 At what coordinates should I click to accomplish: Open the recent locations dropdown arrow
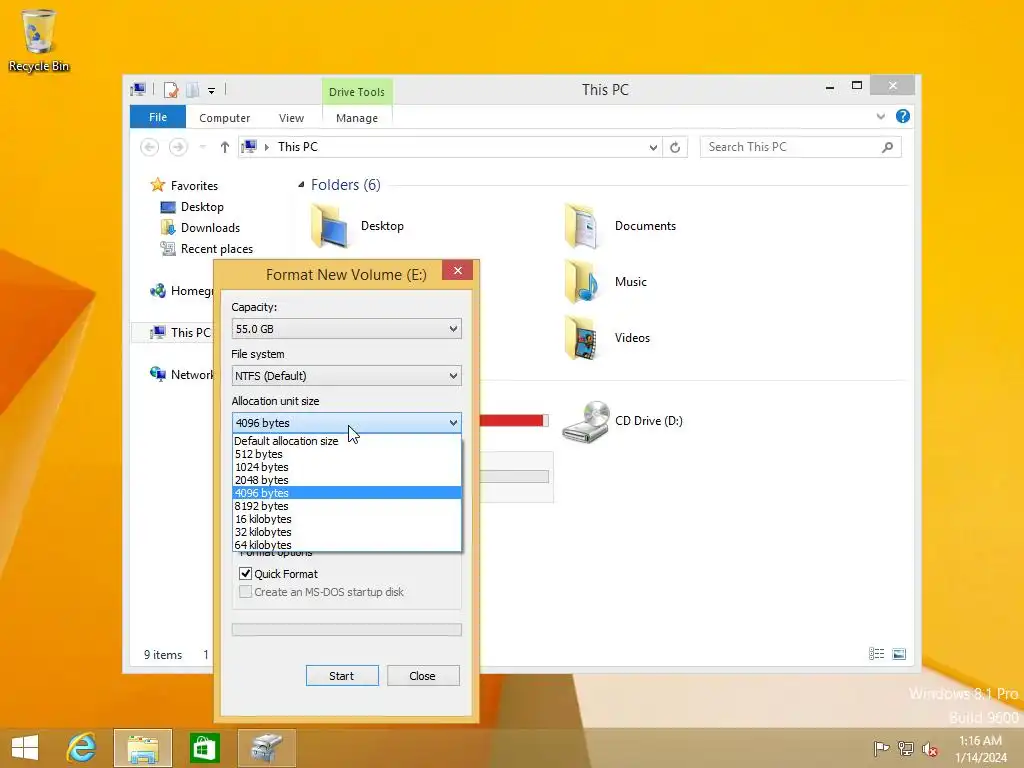[202, 147]
